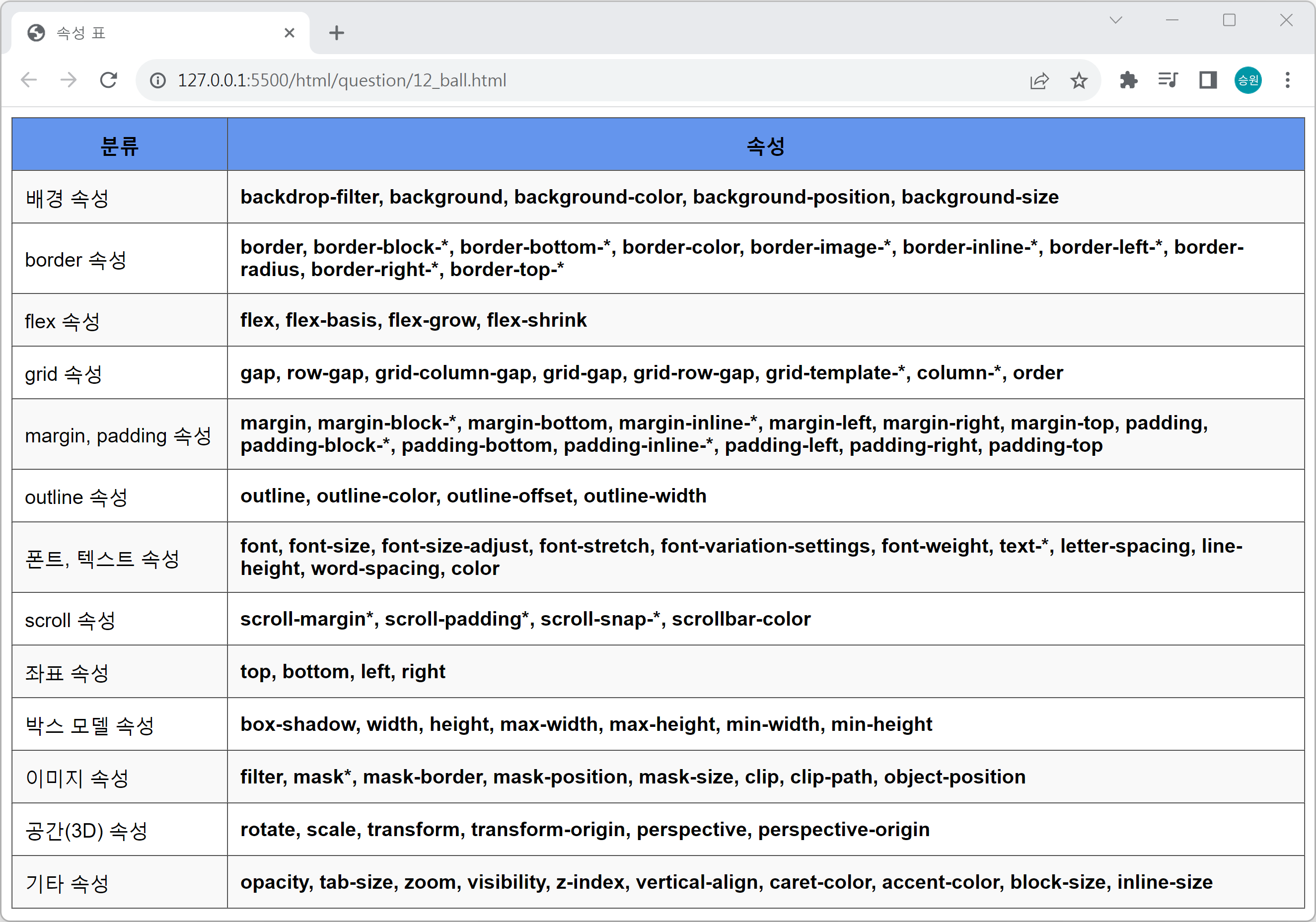This screenshot has height=922, width=1316.
Task: Click the browser back arrow
Action: pyautogui.click(x=29, y=80)
